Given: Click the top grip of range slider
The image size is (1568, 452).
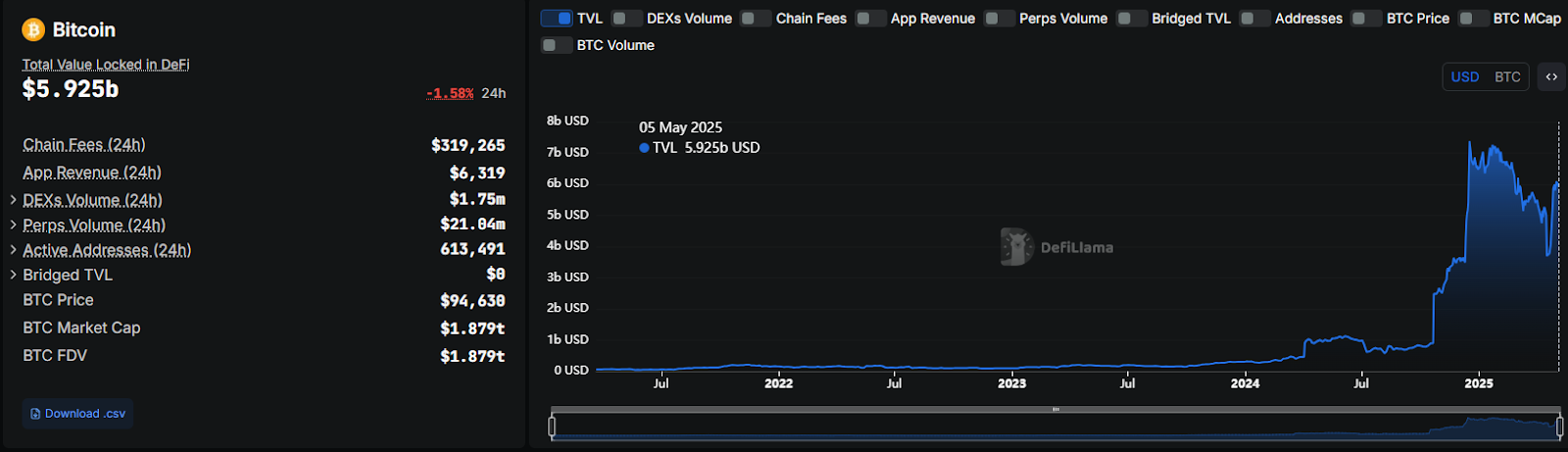Looking at the screenshot, I should [1055, 409].
